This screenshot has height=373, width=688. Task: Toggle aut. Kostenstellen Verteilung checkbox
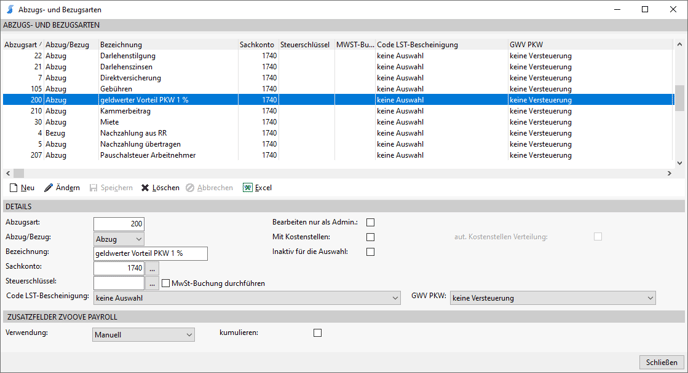[x=598, y=237]
